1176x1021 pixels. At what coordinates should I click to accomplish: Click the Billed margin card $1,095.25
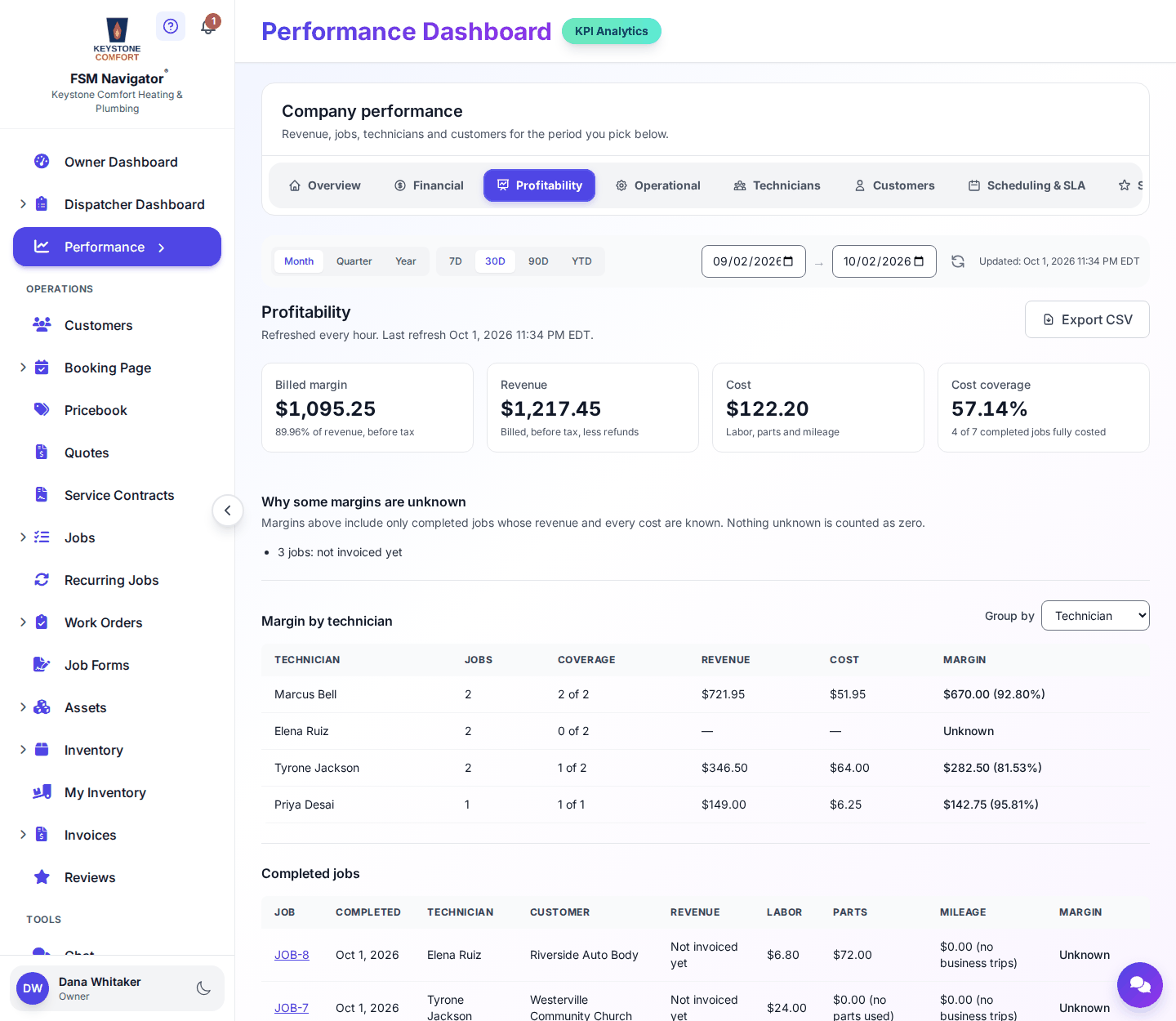pos(367,408)
